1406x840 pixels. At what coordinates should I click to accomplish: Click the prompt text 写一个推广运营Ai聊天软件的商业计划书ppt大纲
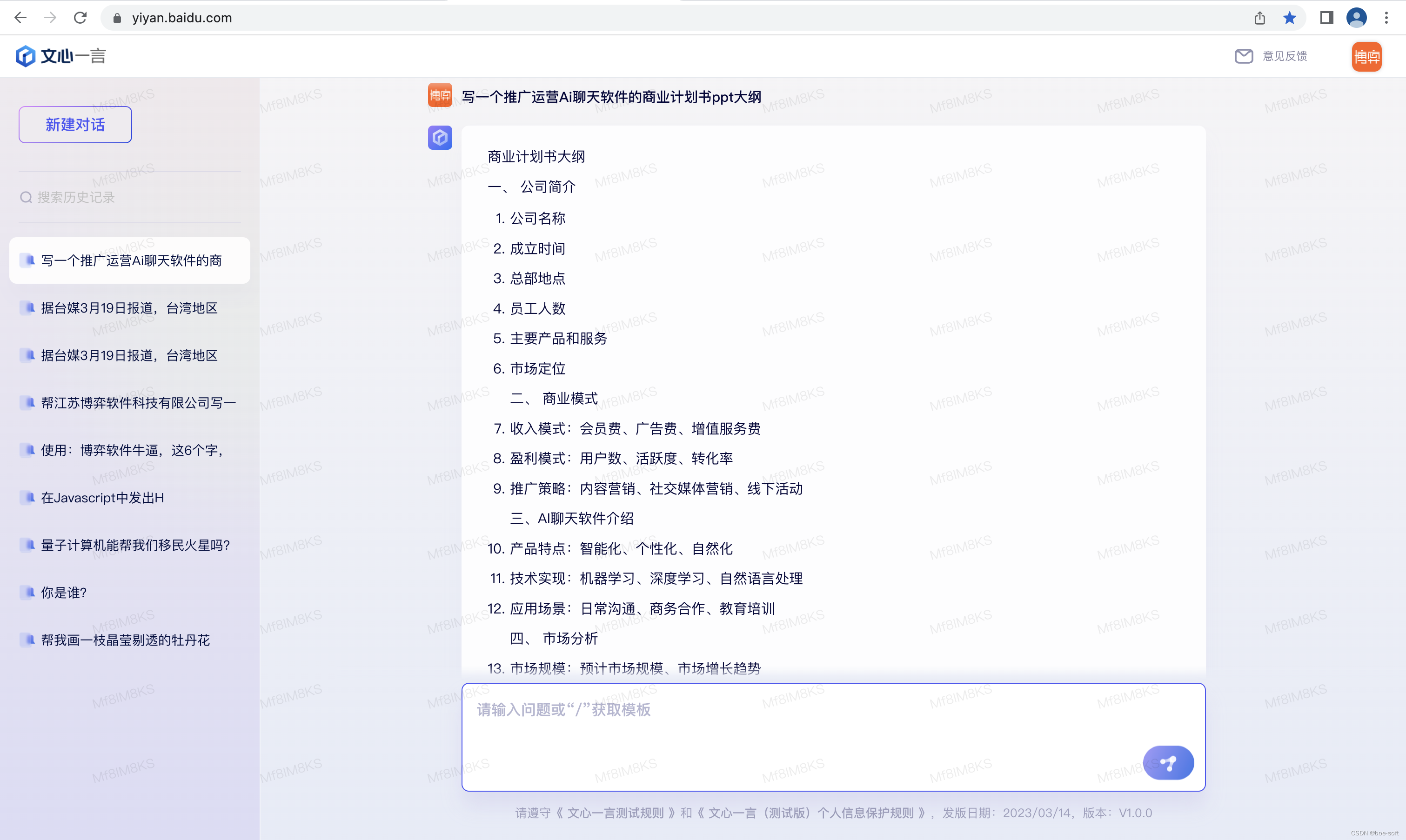[x=611, y=97]
